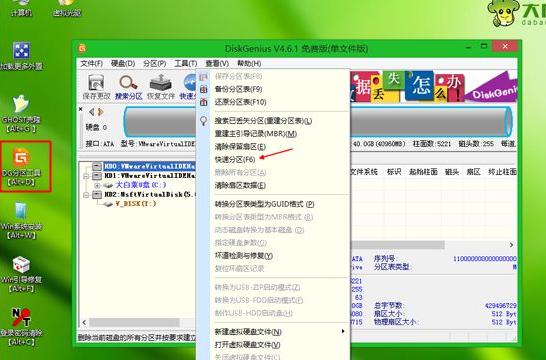Choose 备份分区表(F9) from the menu

click(x=239, y=89)
